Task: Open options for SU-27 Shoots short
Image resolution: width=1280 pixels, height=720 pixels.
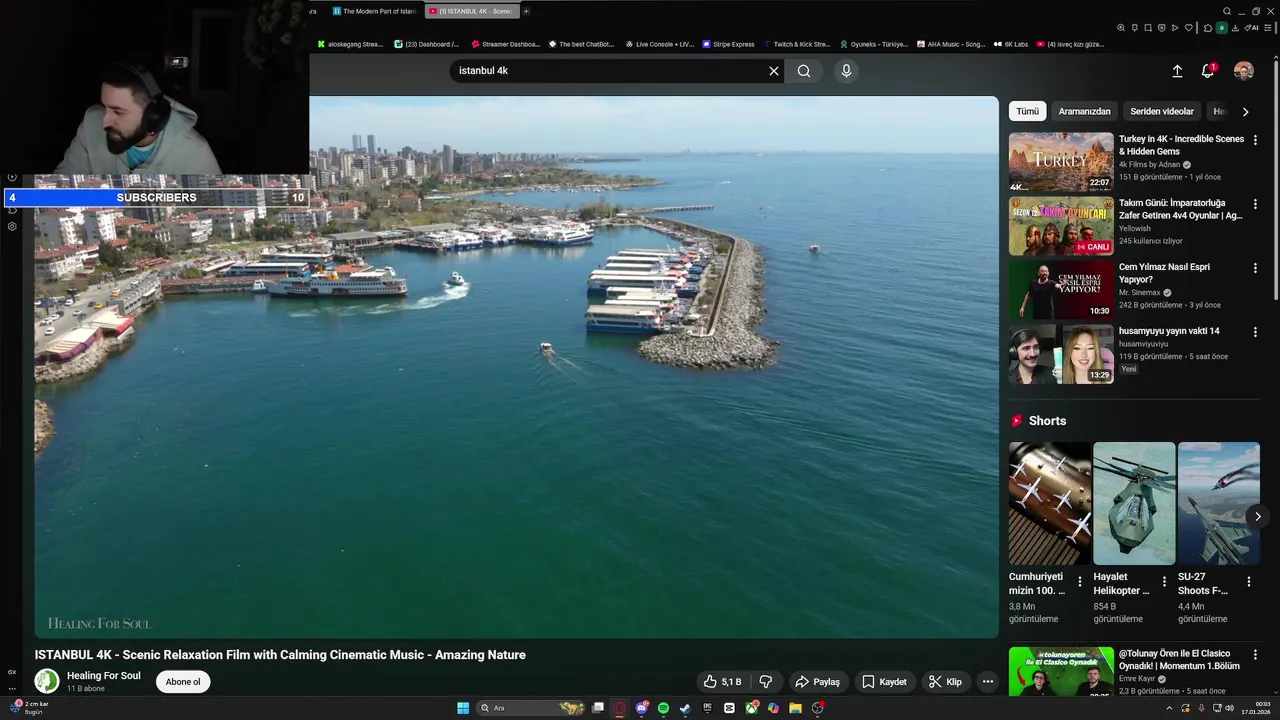Action: coord(1248,581)
